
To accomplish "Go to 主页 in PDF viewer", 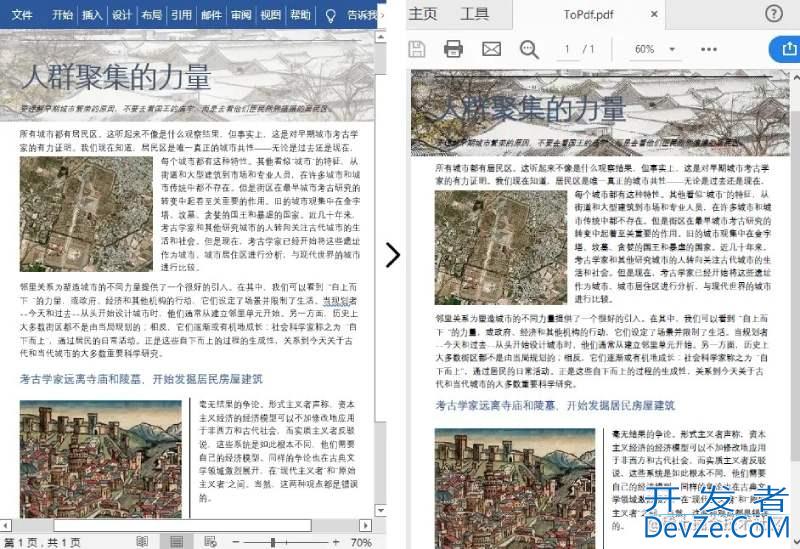I will (423, 14).
